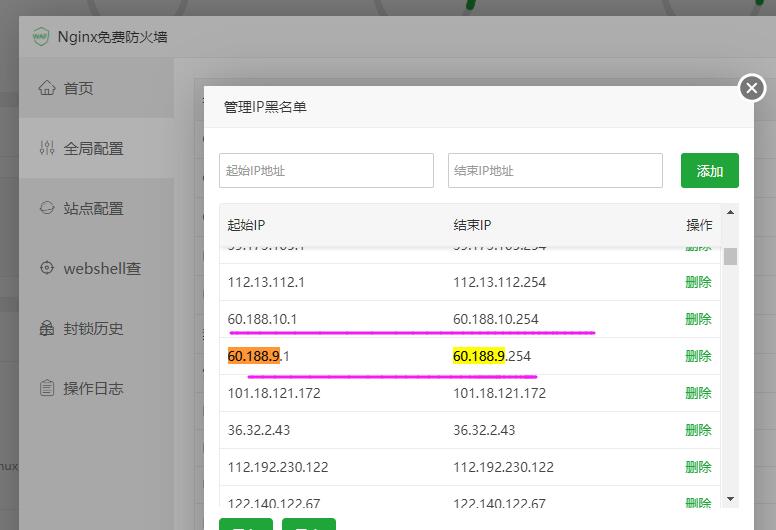
Task: Open the 封锁历史 lock icon
Action: (47, 328)
